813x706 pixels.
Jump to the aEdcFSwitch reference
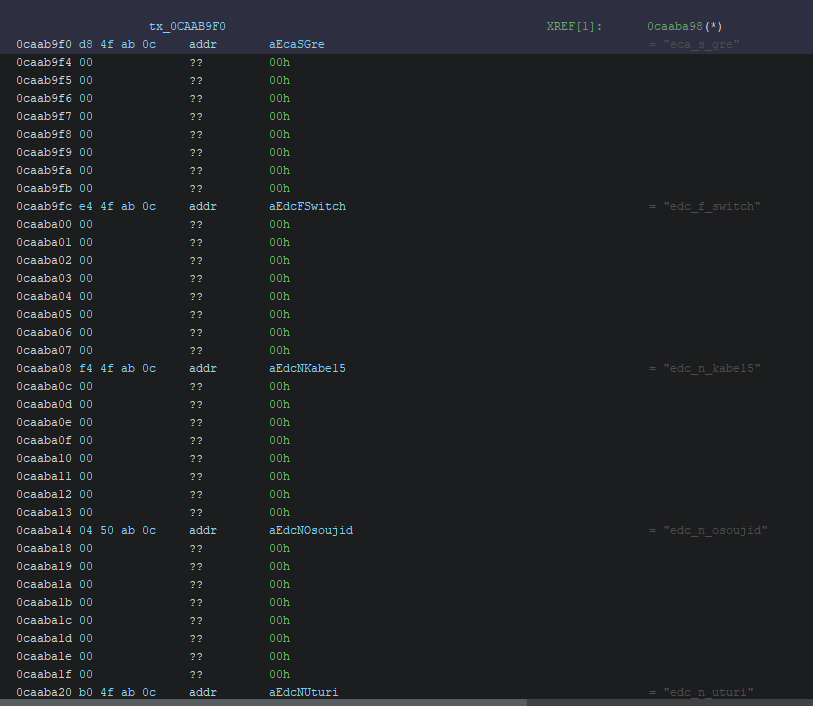[x=307, y=206]
